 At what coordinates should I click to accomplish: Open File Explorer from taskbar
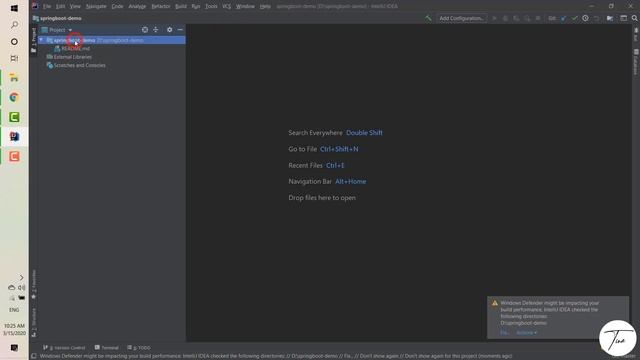(14, 78)
